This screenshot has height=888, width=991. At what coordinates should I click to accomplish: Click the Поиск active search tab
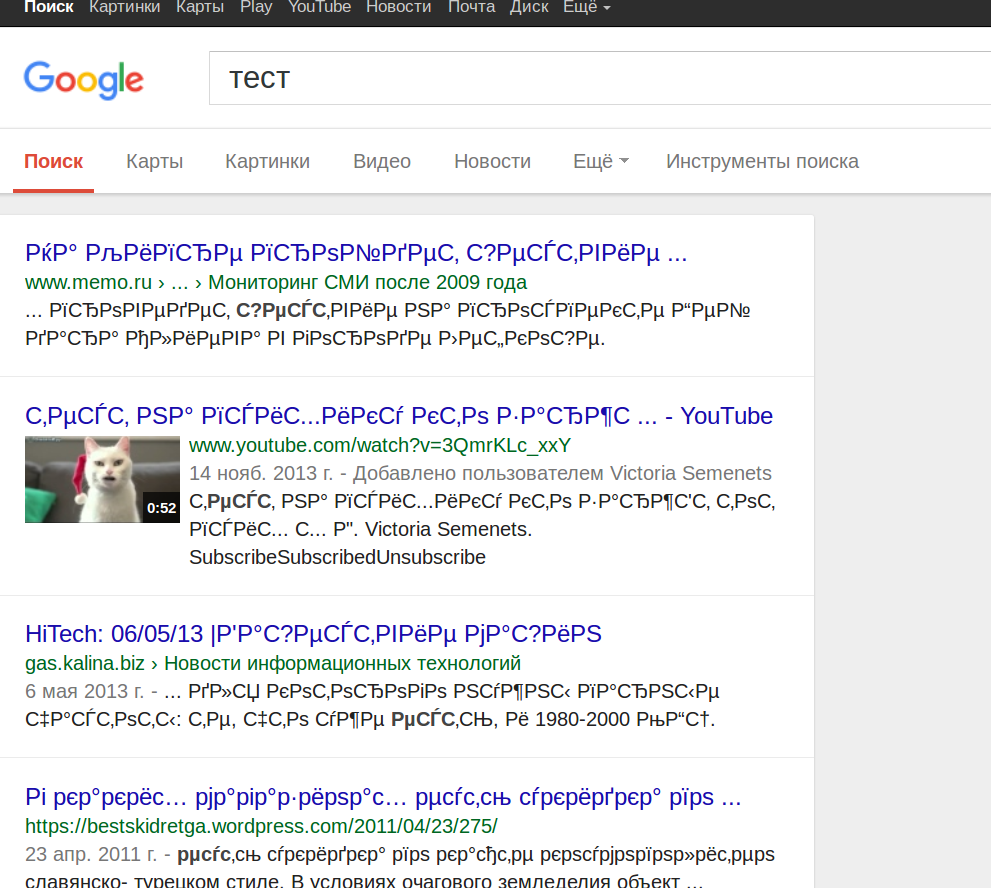click(x=54, y=161)
